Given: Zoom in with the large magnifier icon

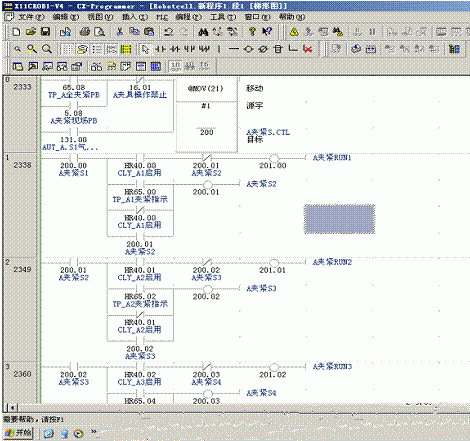Looking at the screenshot, I should point(47,49).
